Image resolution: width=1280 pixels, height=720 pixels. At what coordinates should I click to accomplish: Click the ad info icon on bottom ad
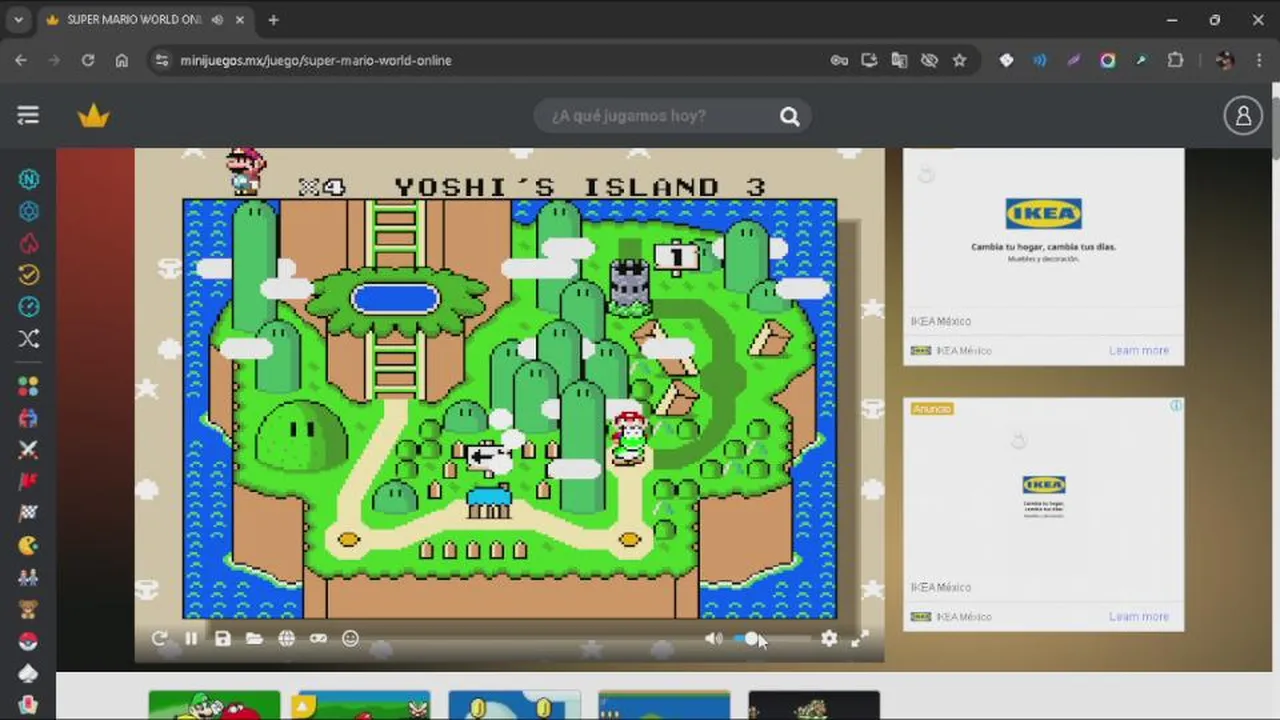(1176, 406)
